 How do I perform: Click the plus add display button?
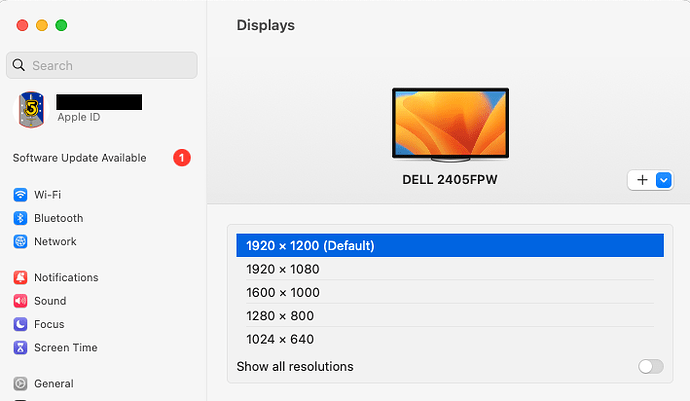[642, 180]
